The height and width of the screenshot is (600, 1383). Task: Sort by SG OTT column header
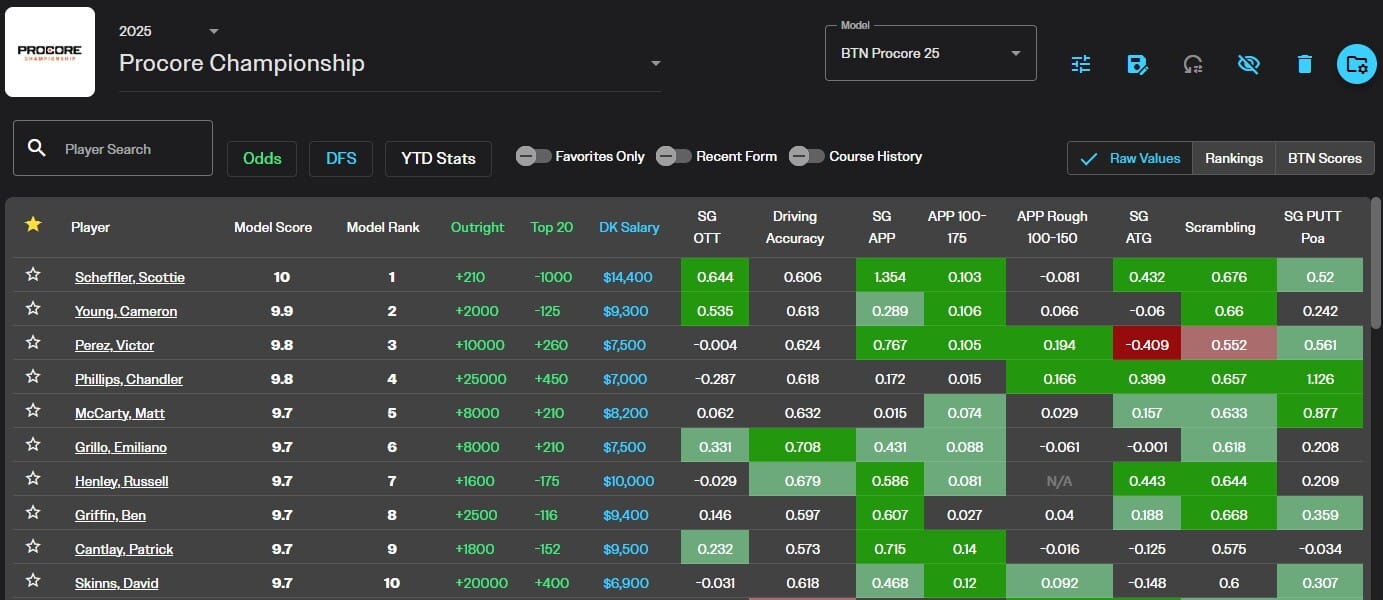coord(707,227)
